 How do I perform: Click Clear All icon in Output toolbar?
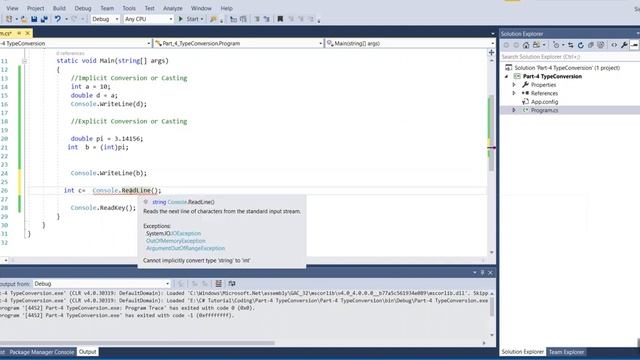tap(218, 284)
